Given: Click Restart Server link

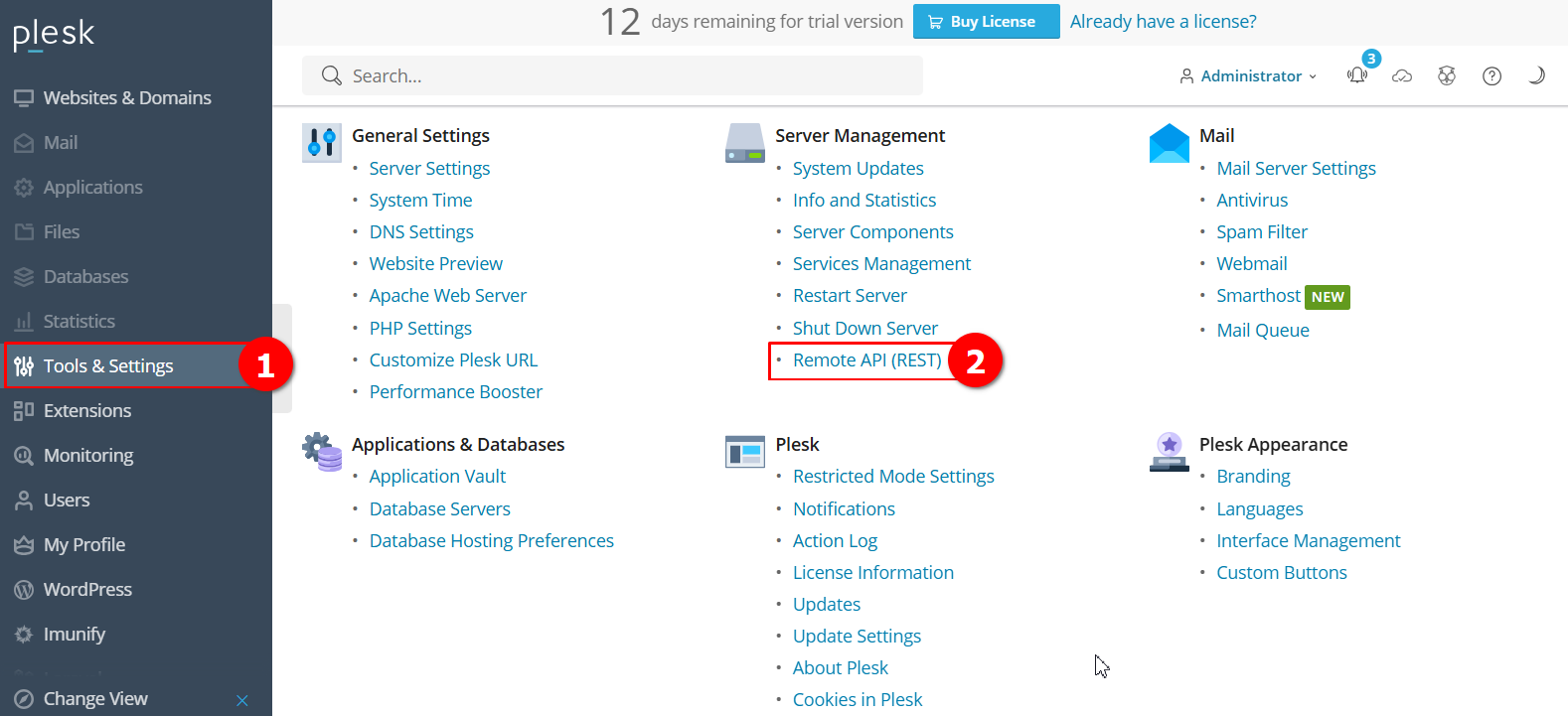Looking at the screenshot, I should point(850,295).
